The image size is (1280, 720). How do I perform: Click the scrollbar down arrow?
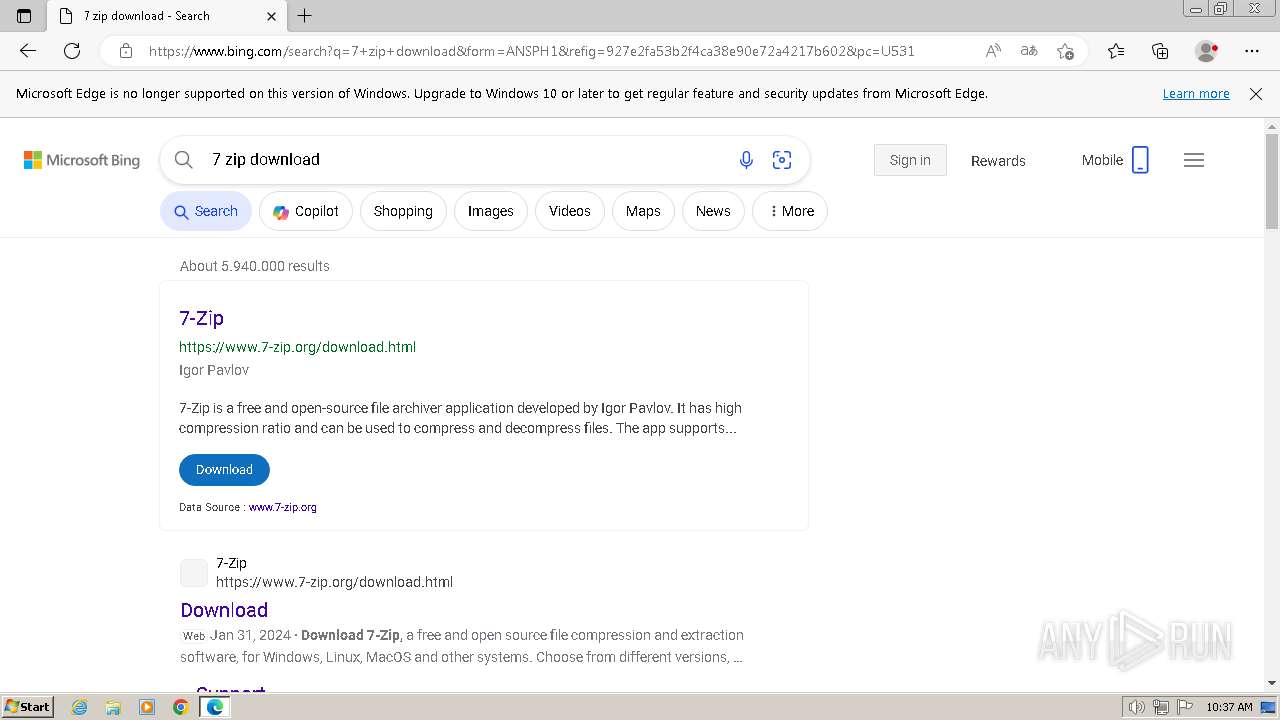coord(1272,683)
